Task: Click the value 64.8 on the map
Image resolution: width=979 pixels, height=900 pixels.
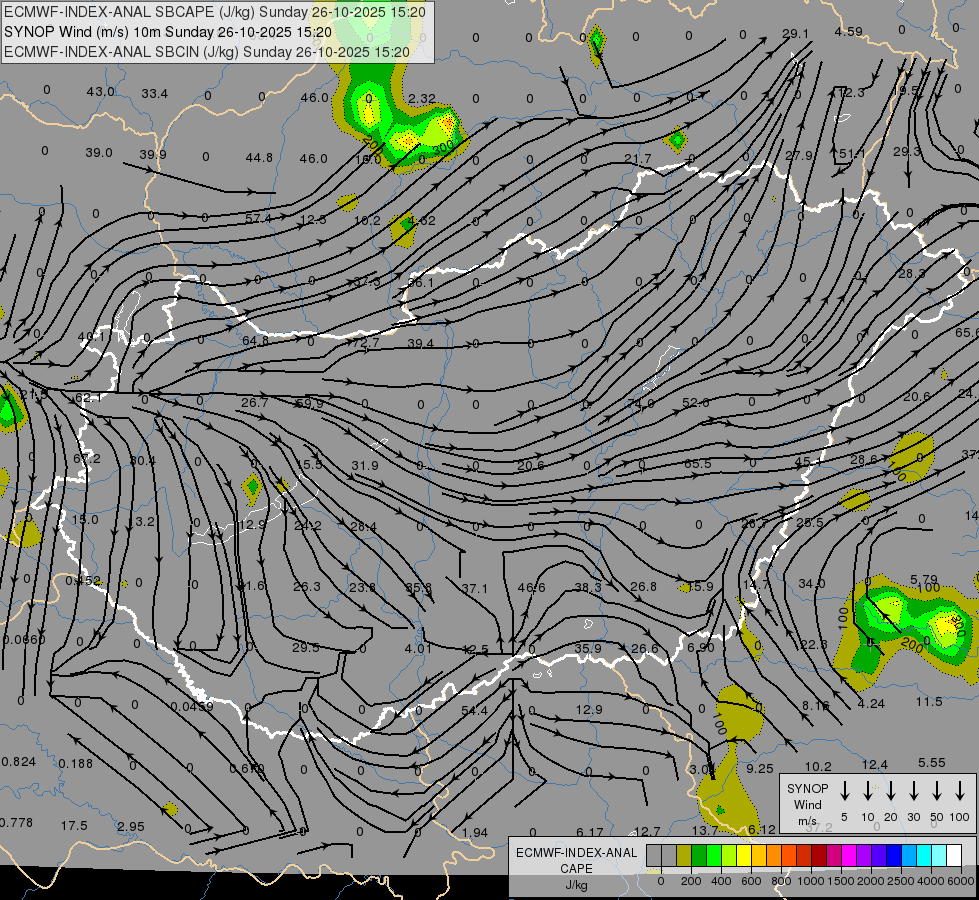Action: click(x=255, y=341)
